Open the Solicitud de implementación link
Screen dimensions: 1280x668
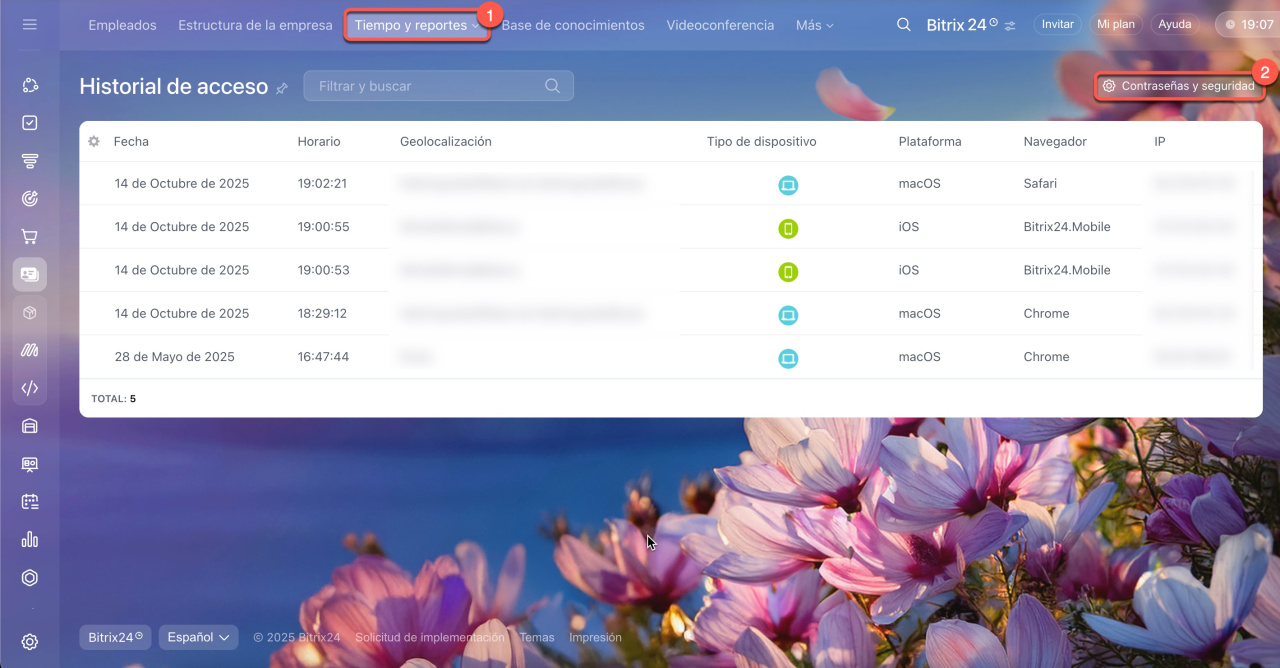click(429, 637)
